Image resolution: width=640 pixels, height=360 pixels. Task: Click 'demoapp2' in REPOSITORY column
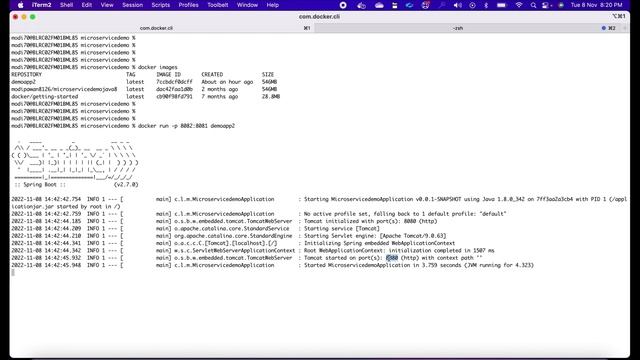click(23, 82)
